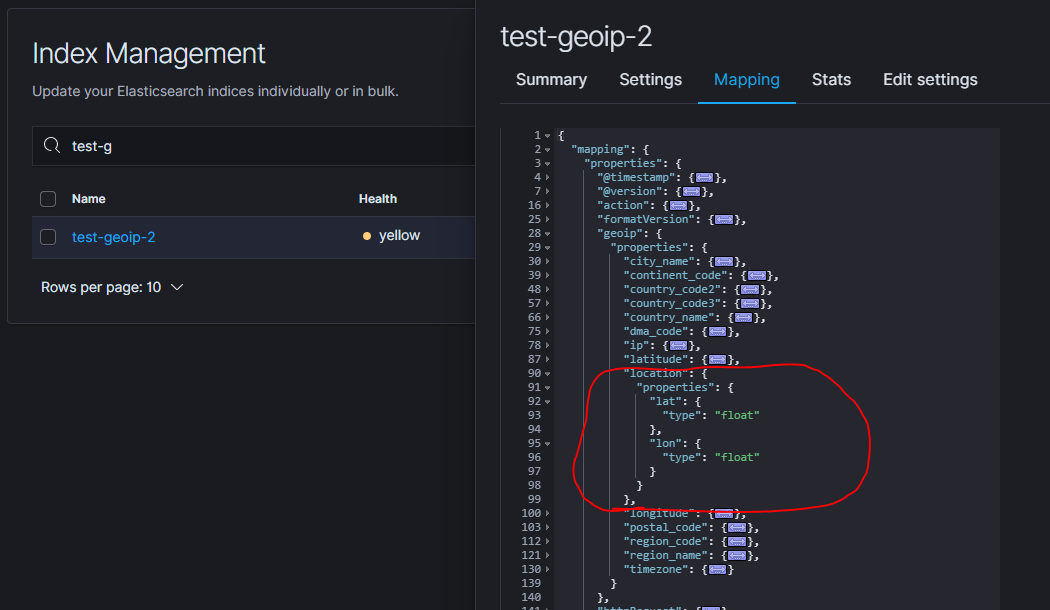Click collapsed placeholder icon after "formatVersion"

[x=724, y=220]
